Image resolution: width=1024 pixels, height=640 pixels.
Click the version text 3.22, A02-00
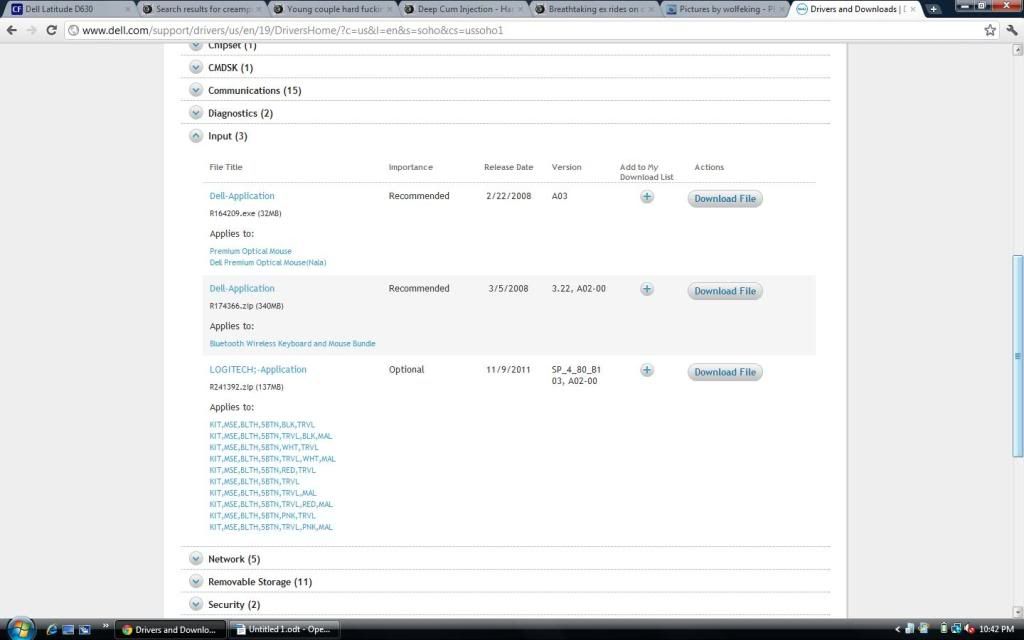579,289
